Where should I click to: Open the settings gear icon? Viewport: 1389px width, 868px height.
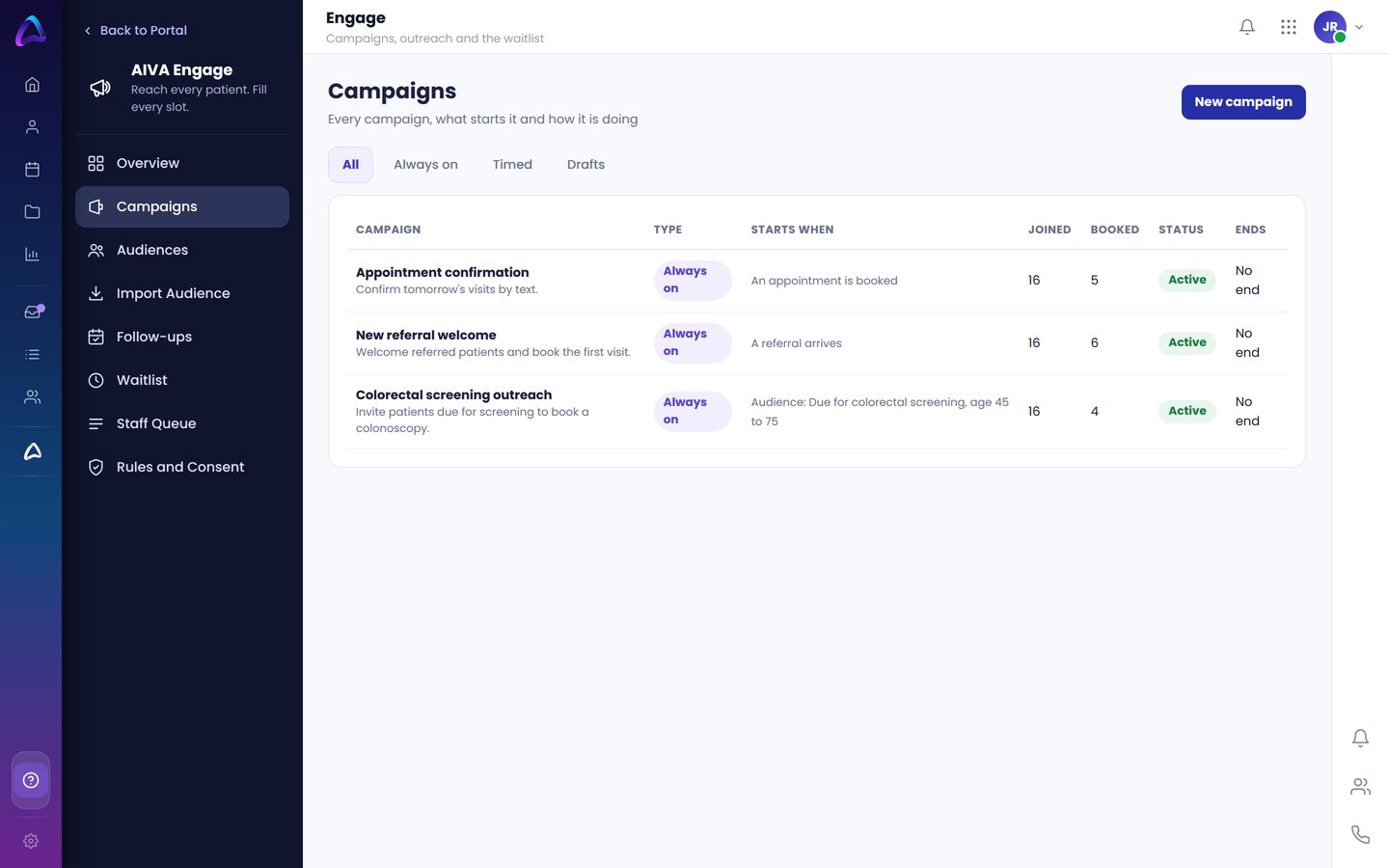point(31,841)
